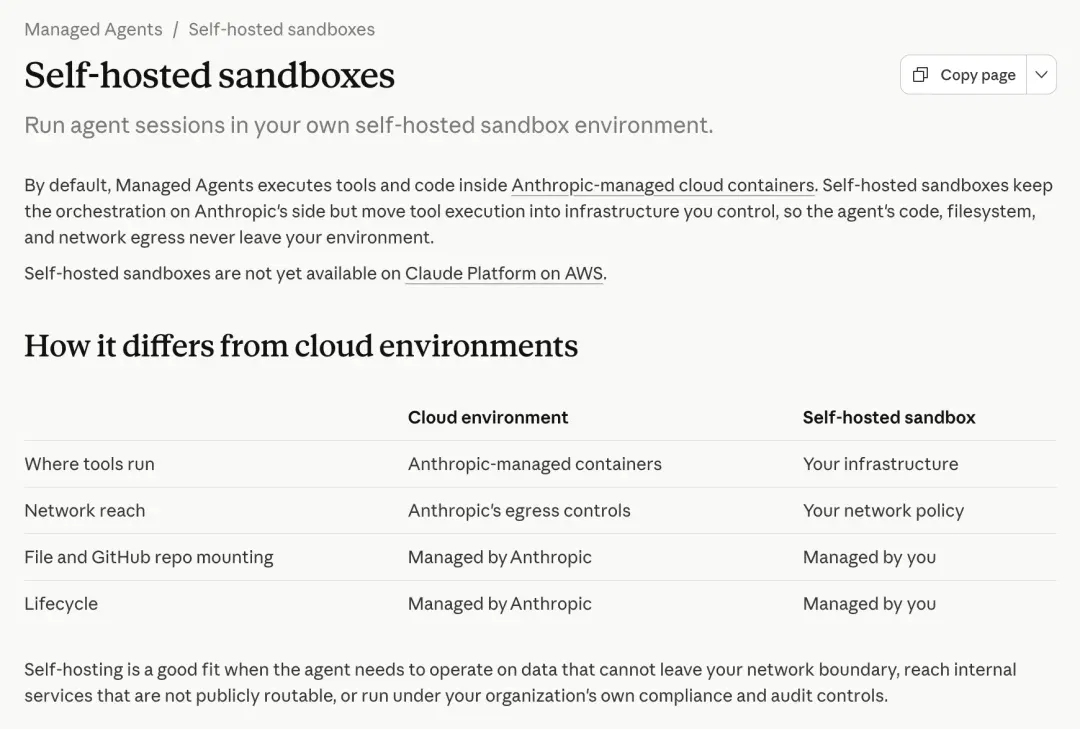The image size is (1080, 729).
Task: Click File and GitHub repo mounting row label
Action: (149, 557)
